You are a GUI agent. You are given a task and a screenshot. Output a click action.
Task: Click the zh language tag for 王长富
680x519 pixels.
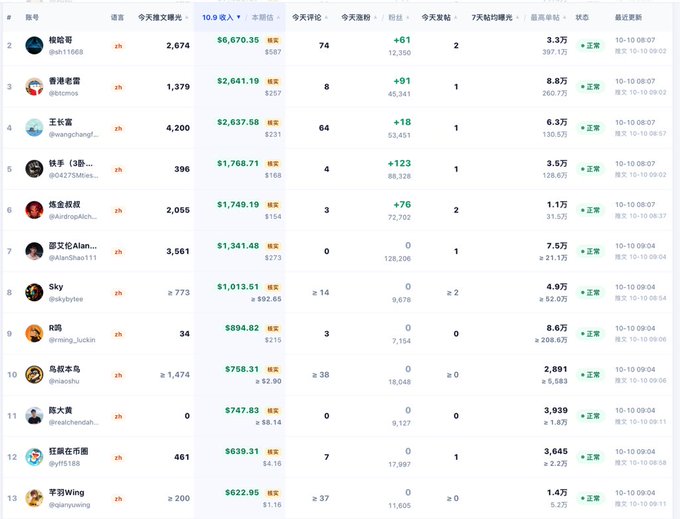point(118,128)
